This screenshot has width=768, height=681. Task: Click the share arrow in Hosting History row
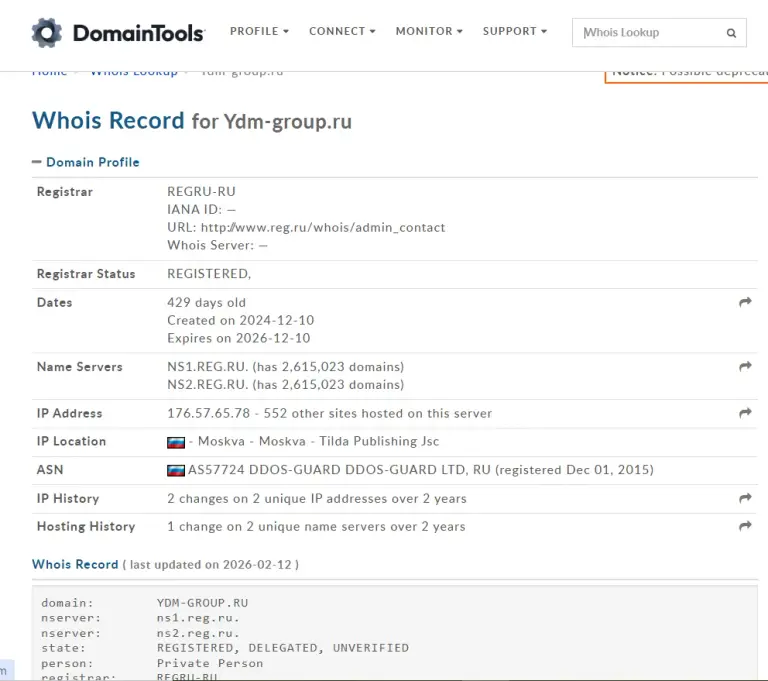(745, 526)
